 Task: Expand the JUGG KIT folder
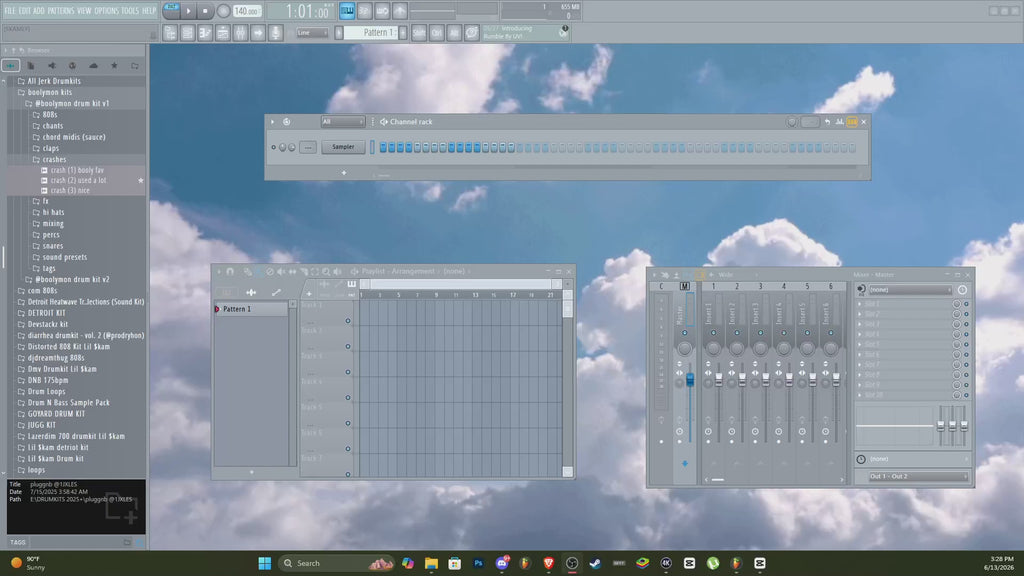(41, 425)
